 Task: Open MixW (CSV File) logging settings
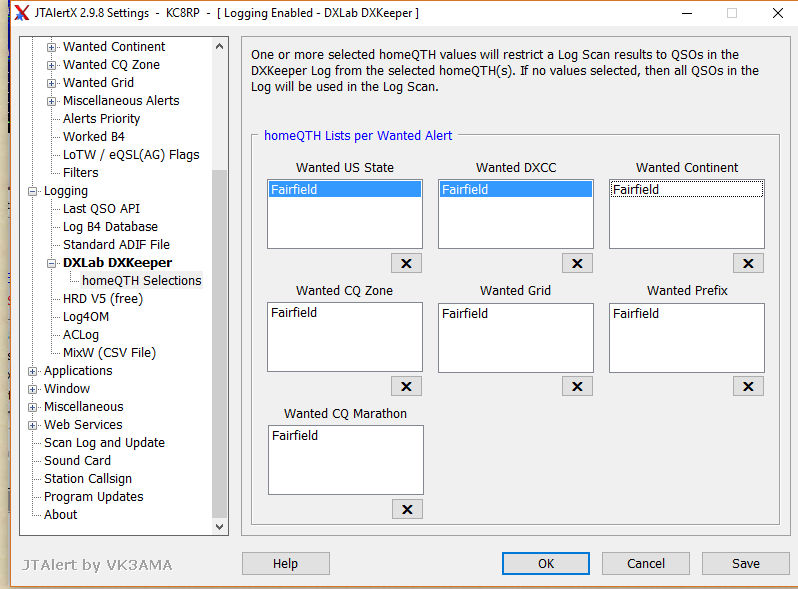coord(109,352)
